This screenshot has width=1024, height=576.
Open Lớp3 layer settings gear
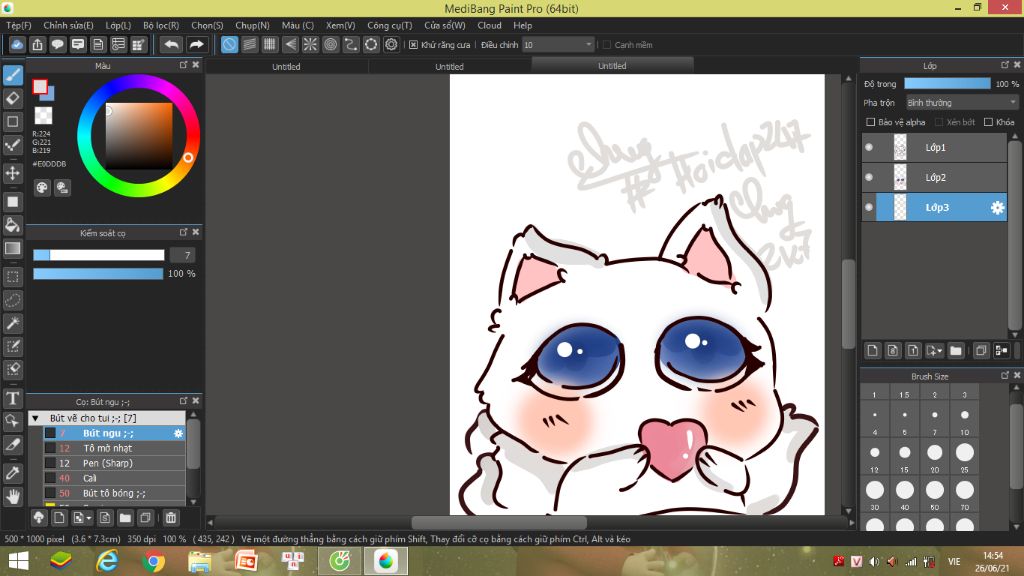pos(997,208)
